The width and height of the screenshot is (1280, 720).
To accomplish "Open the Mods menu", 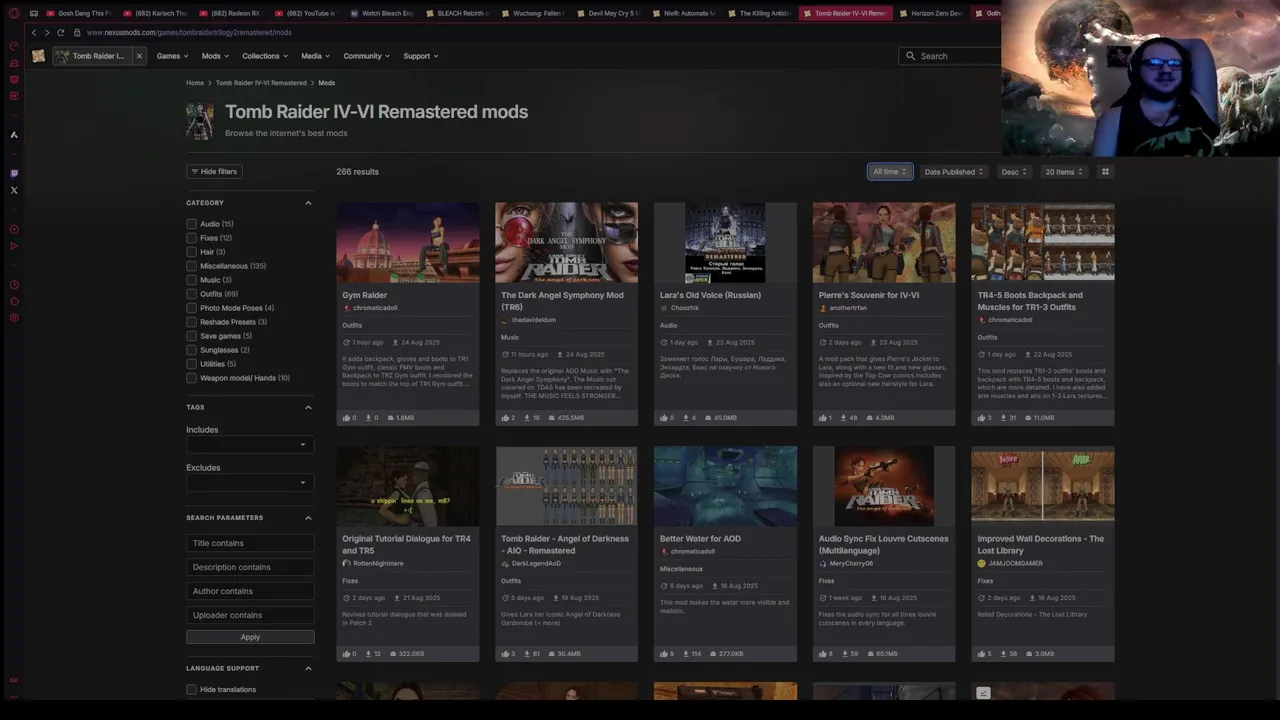I will [x=215, y=56].
